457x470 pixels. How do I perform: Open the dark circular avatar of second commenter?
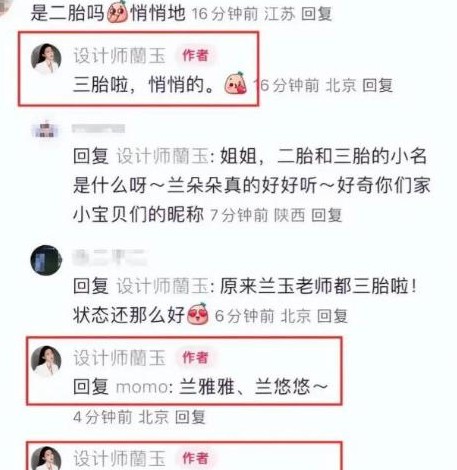click(46, 260)
